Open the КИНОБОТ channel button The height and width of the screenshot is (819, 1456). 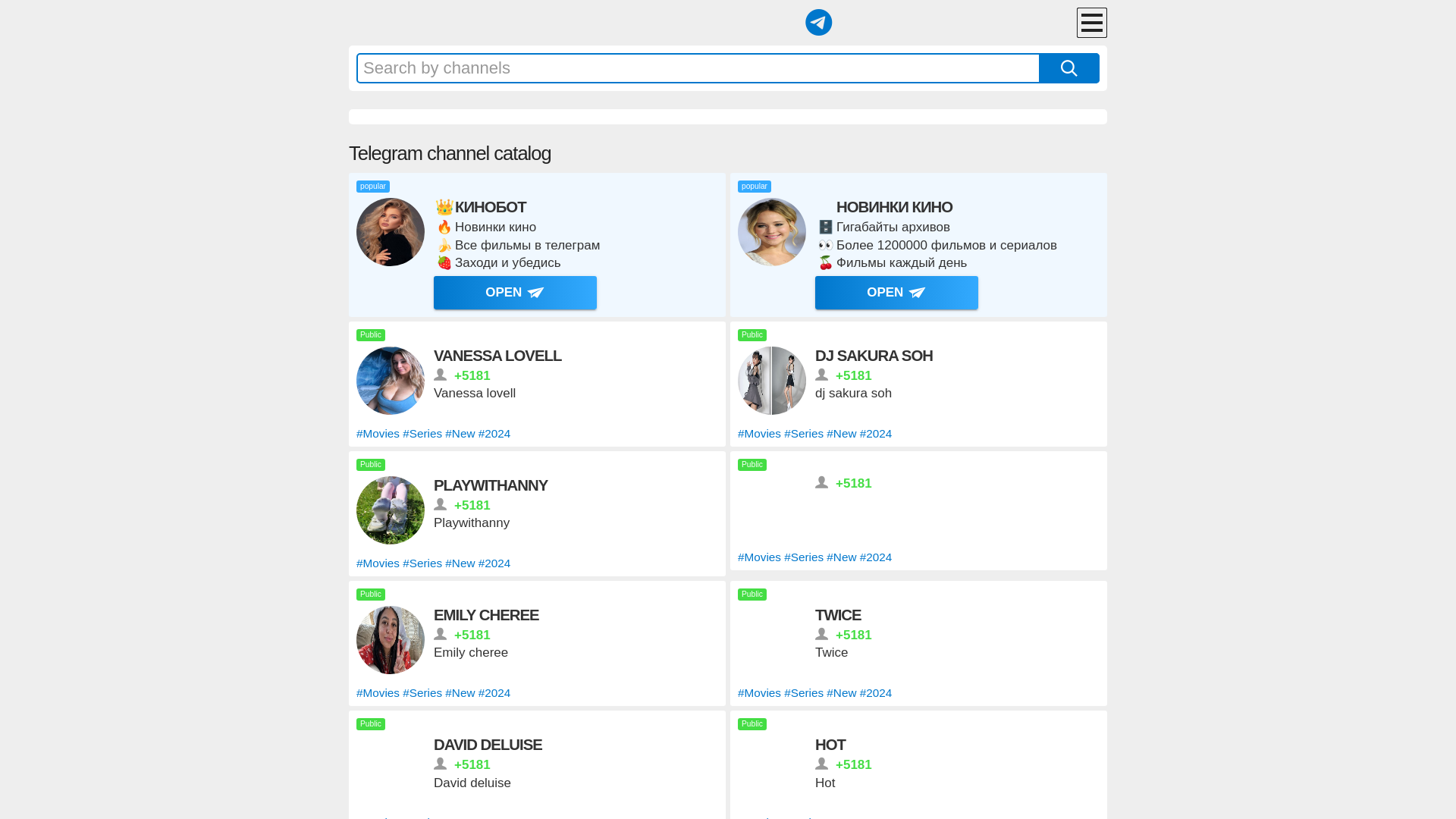[515, 293]
